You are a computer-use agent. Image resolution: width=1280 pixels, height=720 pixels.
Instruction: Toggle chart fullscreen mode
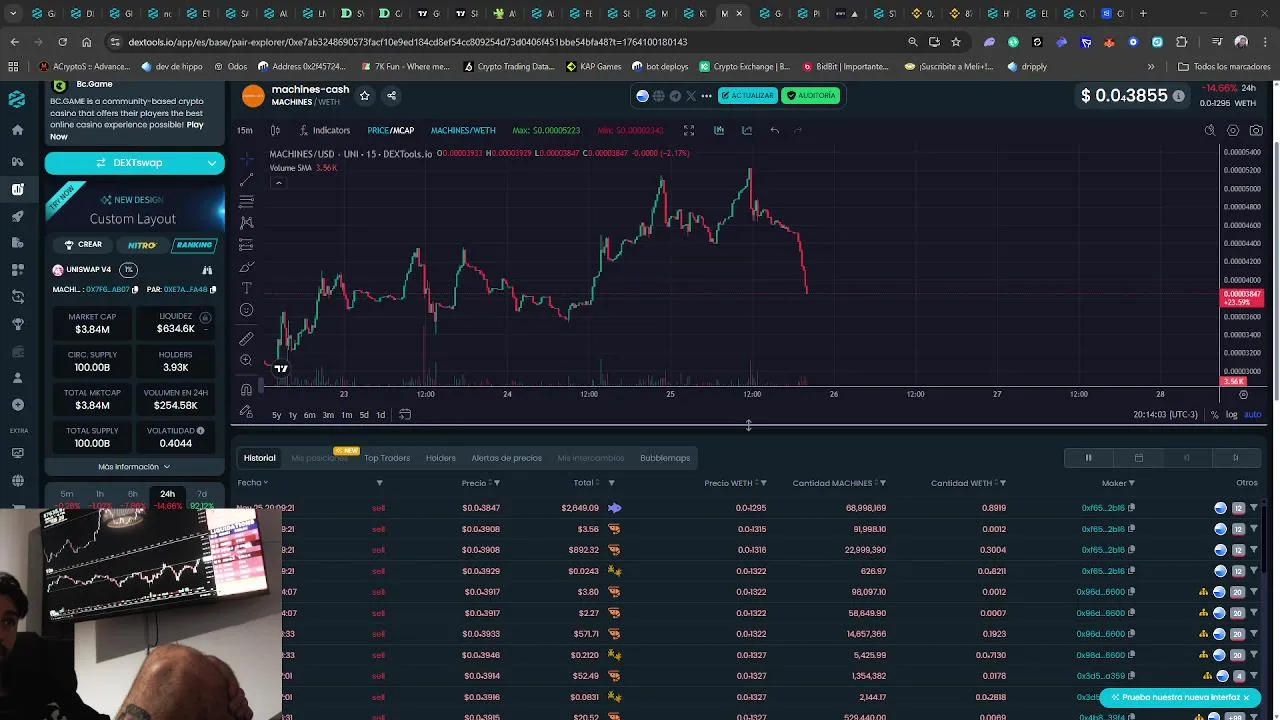[689, 130]
